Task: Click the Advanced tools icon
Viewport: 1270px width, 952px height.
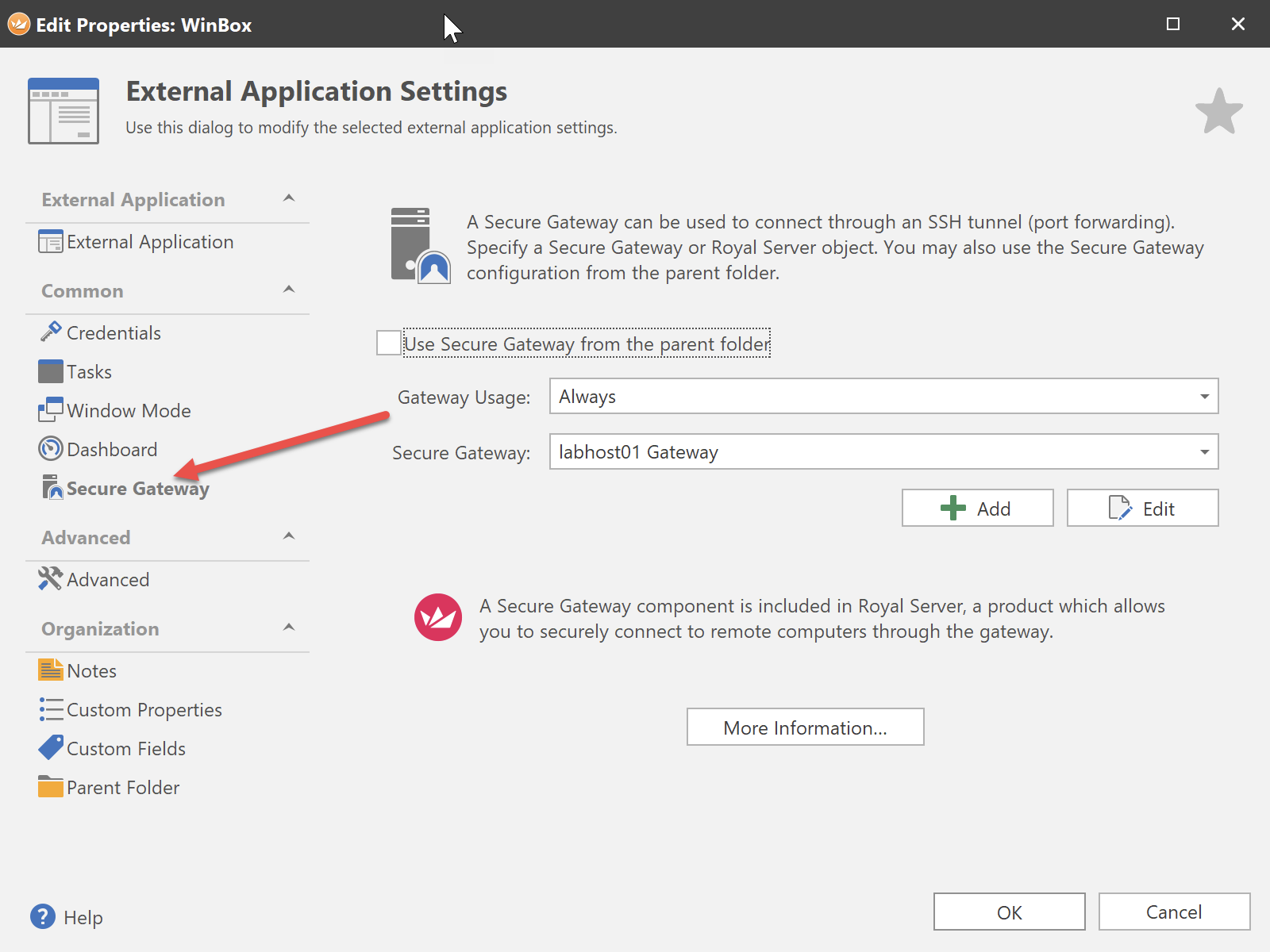Action: pos(51,579)
